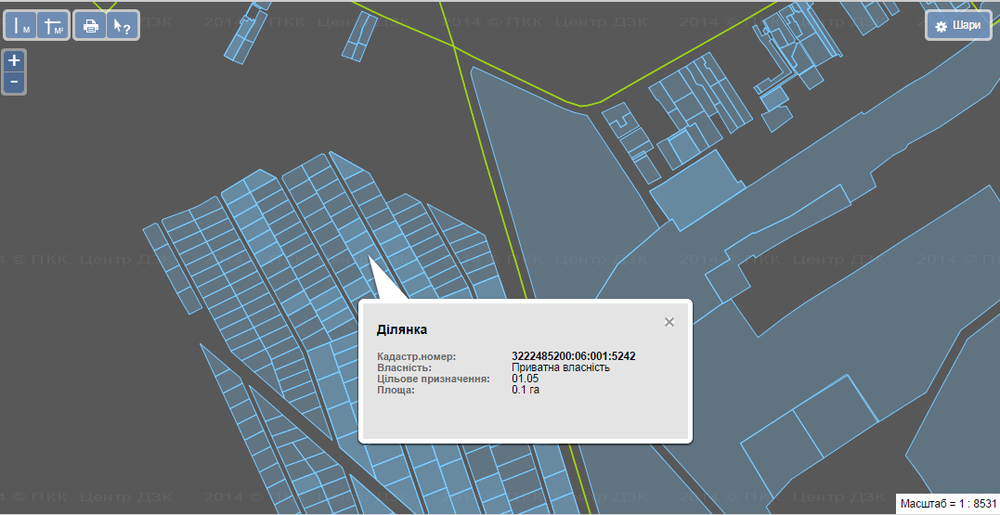Select the Приватна власність ownership value
The width and height of the screenshot is (1000, 515).
561,367
